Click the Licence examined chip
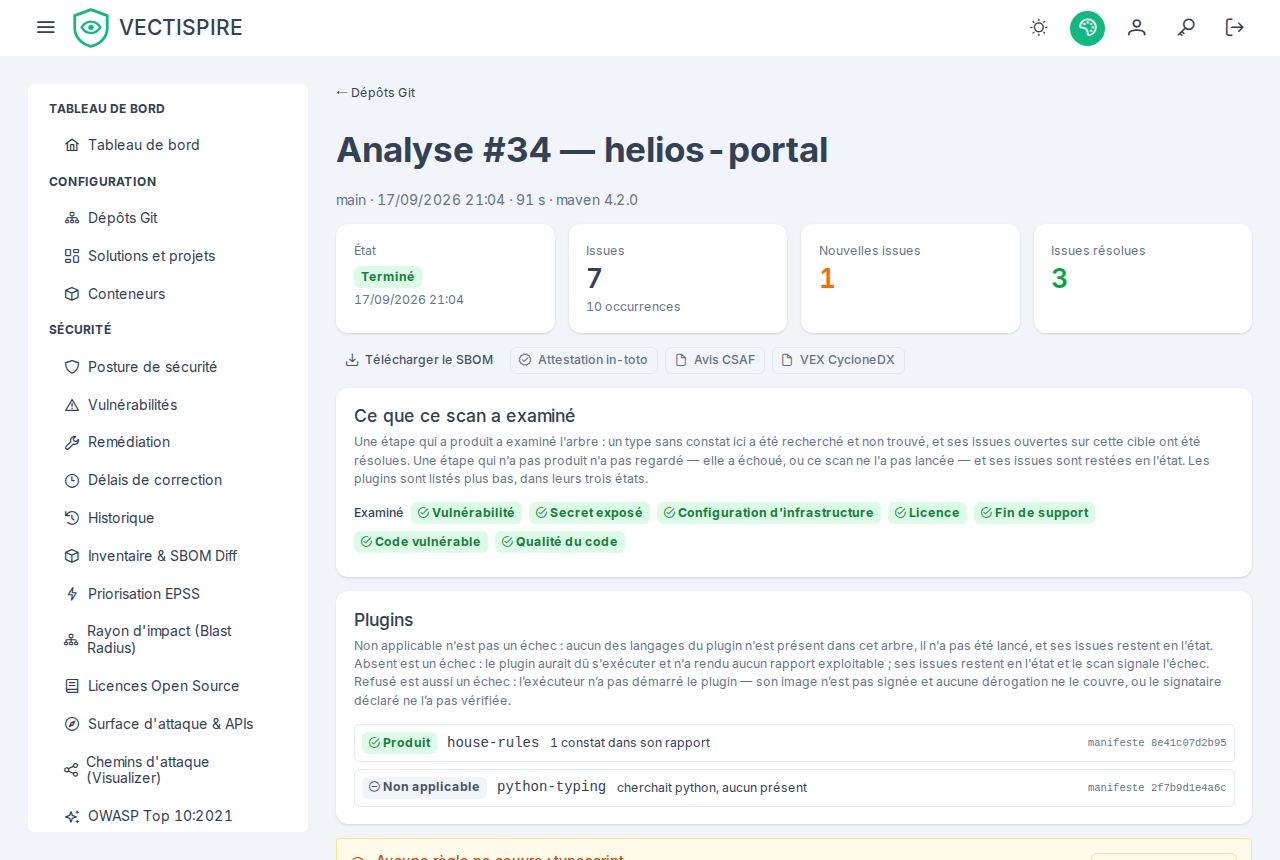1280x860 pixels. coord(928,513)
